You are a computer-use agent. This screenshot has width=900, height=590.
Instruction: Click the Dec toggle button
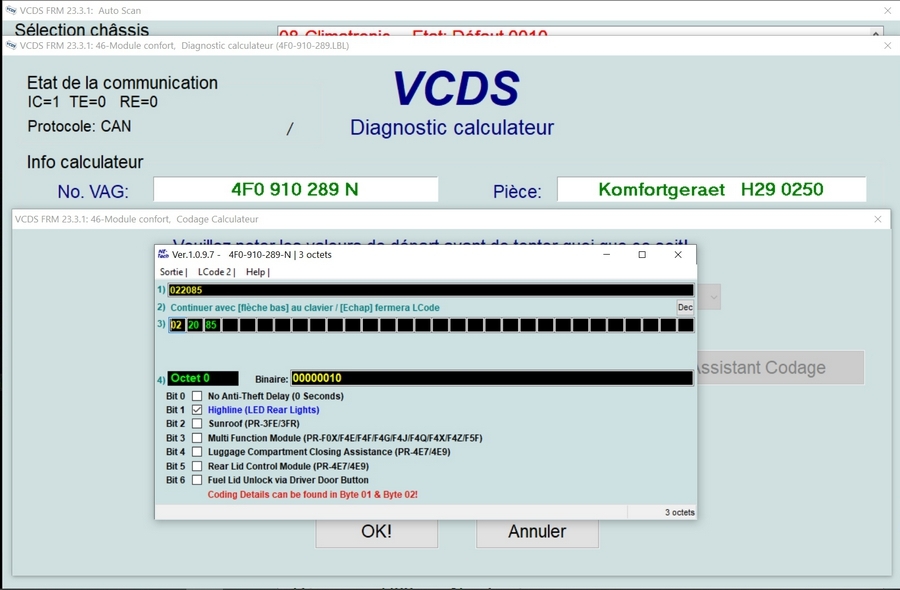point(685,307)
